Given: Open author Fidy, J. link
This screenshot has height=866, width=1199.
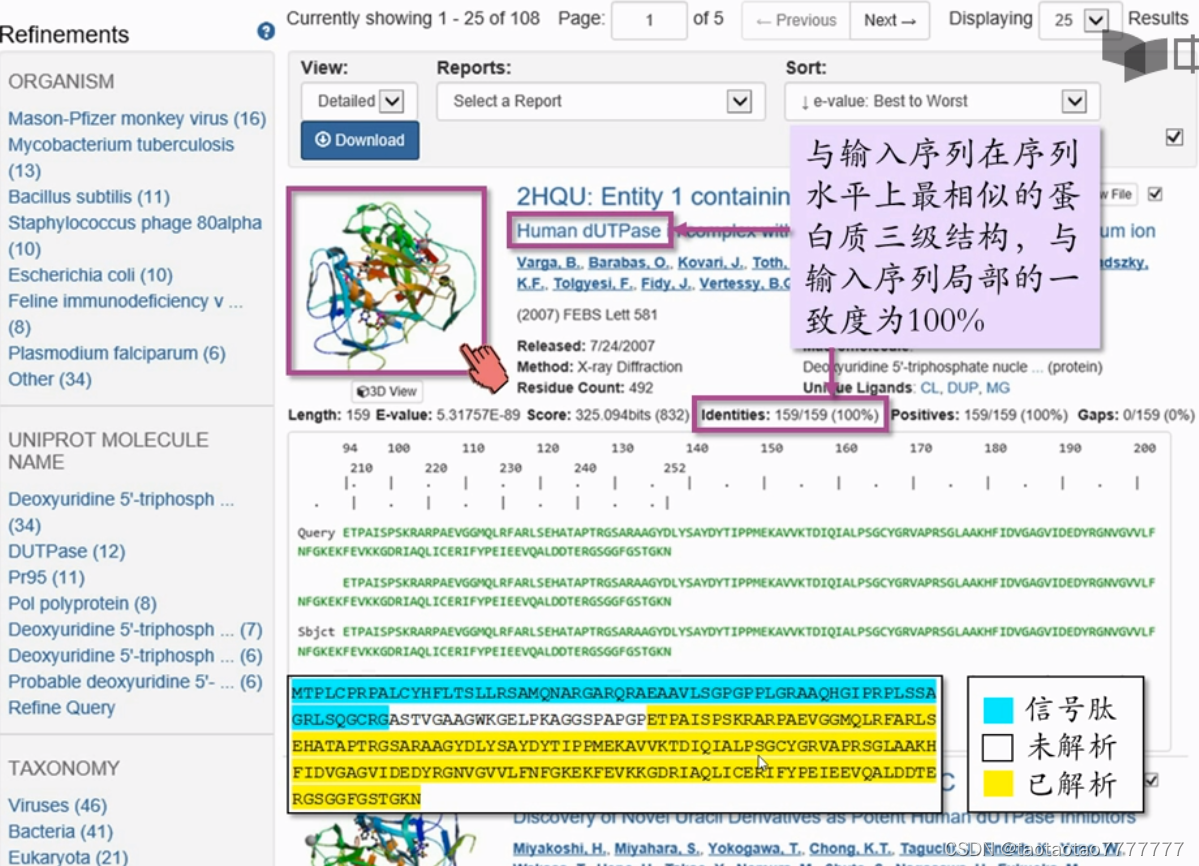Looking at the screenshot, I should coord(665,283).
